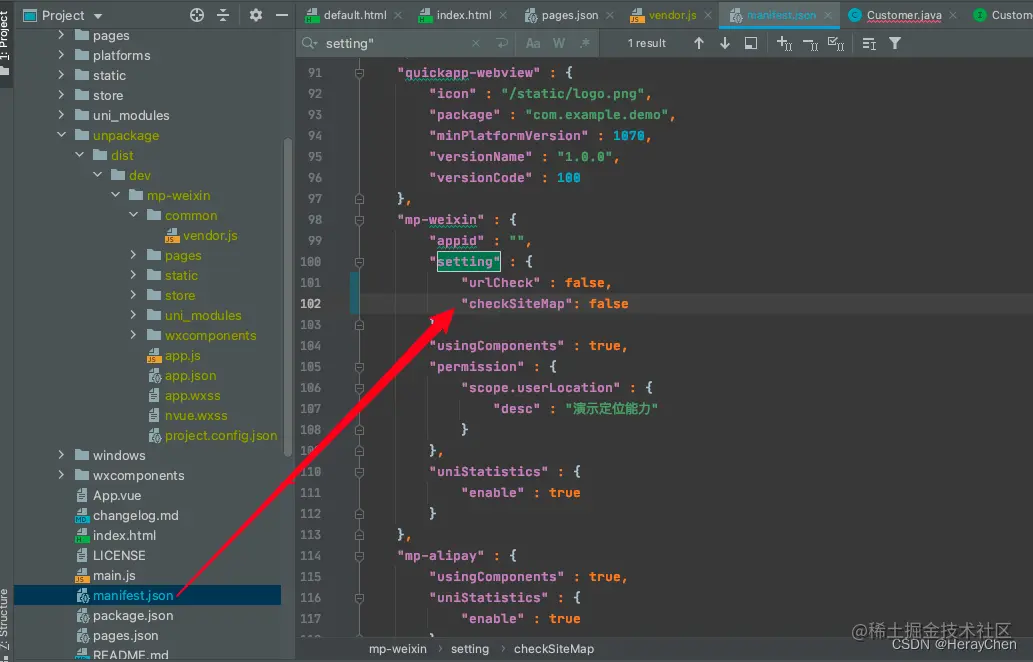Click the new line icon in the search field
The height and width of the screenshot is (662, 1033).
pos(502,43)
